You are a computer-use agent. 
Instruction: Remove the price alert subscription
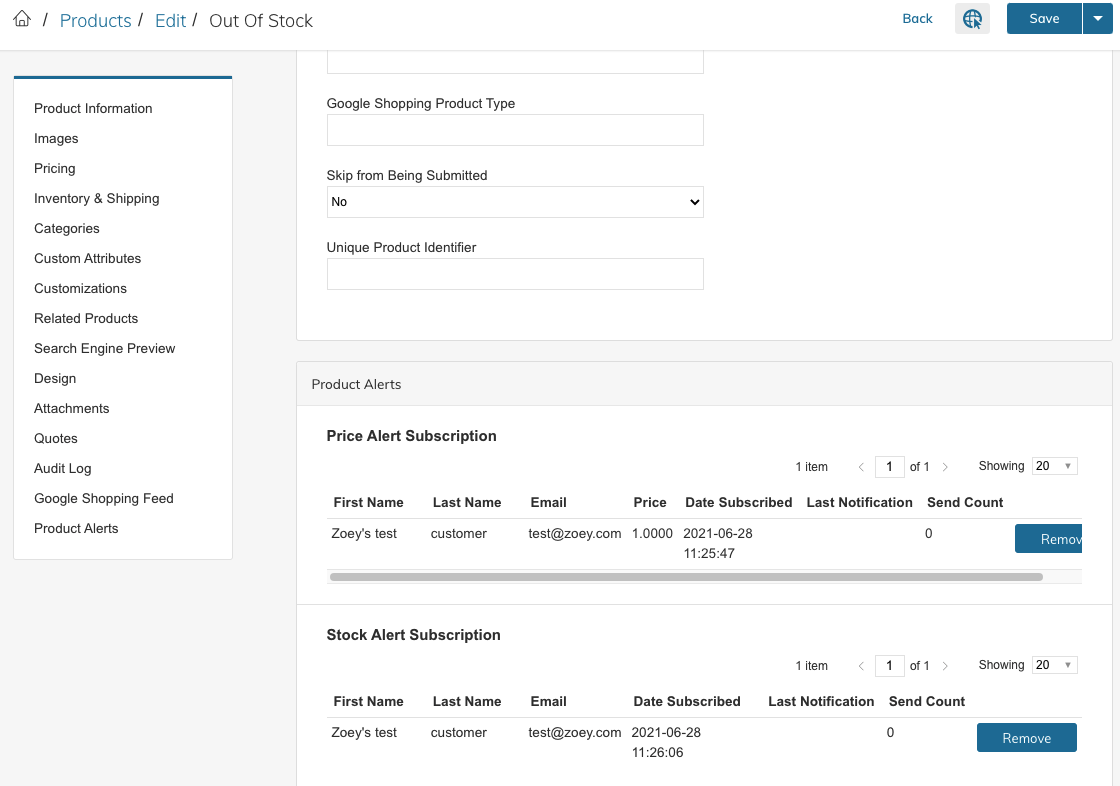point(1049,539)
